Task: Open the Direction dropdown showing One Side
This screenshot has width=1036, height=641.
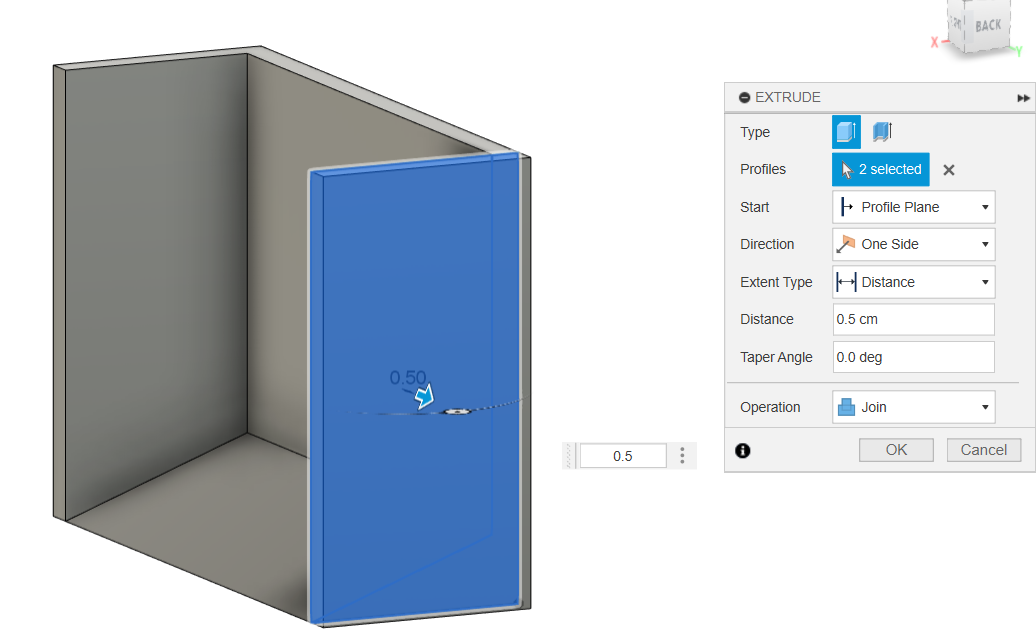Action: 913,244
